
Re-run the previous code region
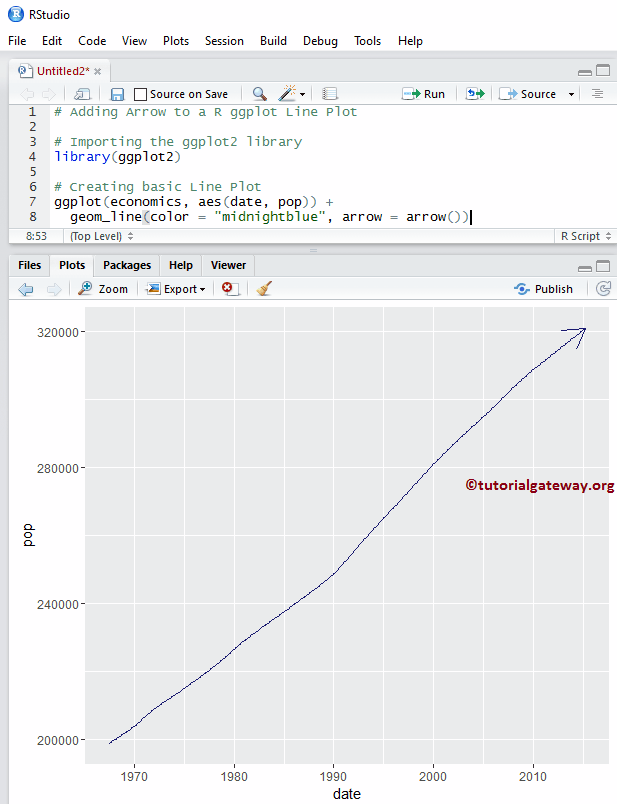tap(475, 94)
